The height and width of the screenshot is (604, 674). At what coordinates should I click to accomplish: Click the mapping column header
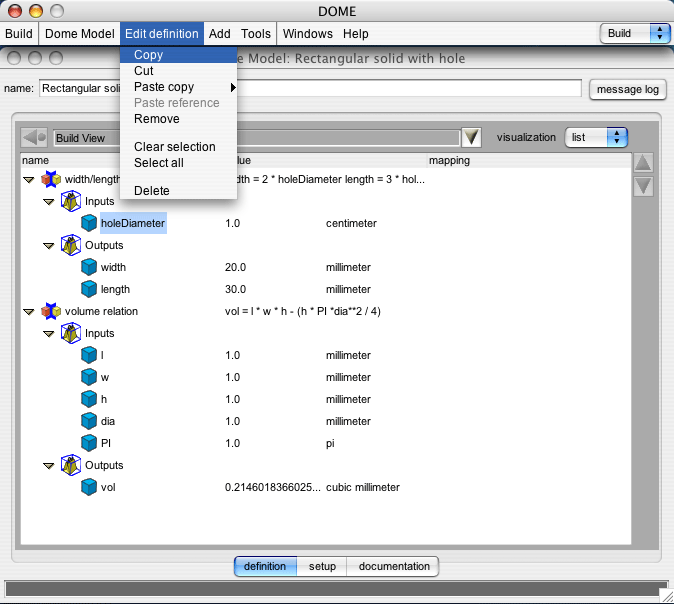pyautogui.click(x=529, y=160)
